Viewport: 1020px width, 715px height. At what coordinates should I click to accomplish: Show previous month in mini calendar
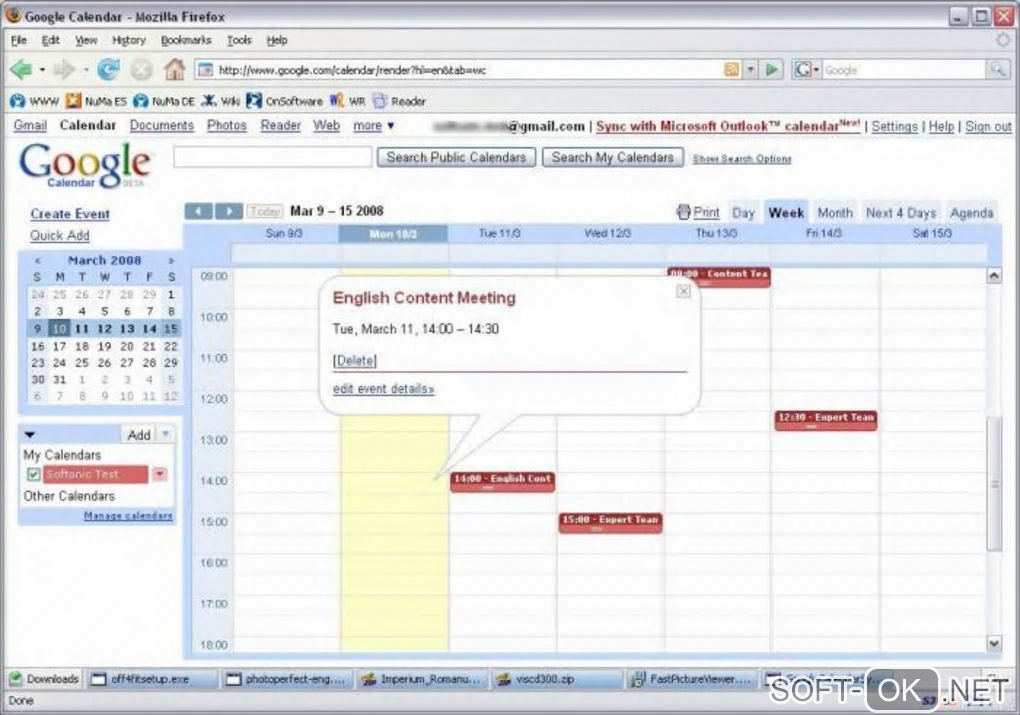(x=38, y=260)
